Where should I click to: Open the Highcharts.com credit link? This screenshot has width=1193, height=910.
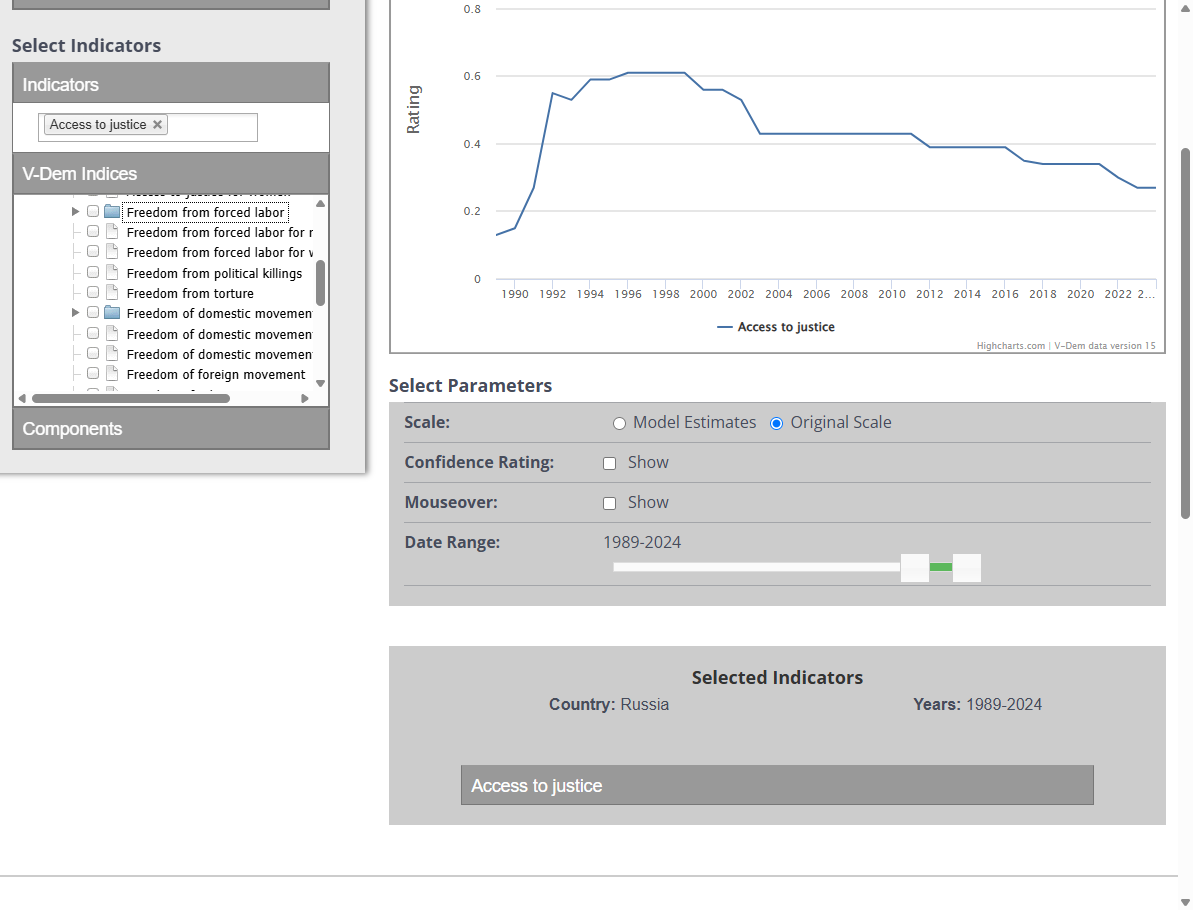click(1010, 345)
